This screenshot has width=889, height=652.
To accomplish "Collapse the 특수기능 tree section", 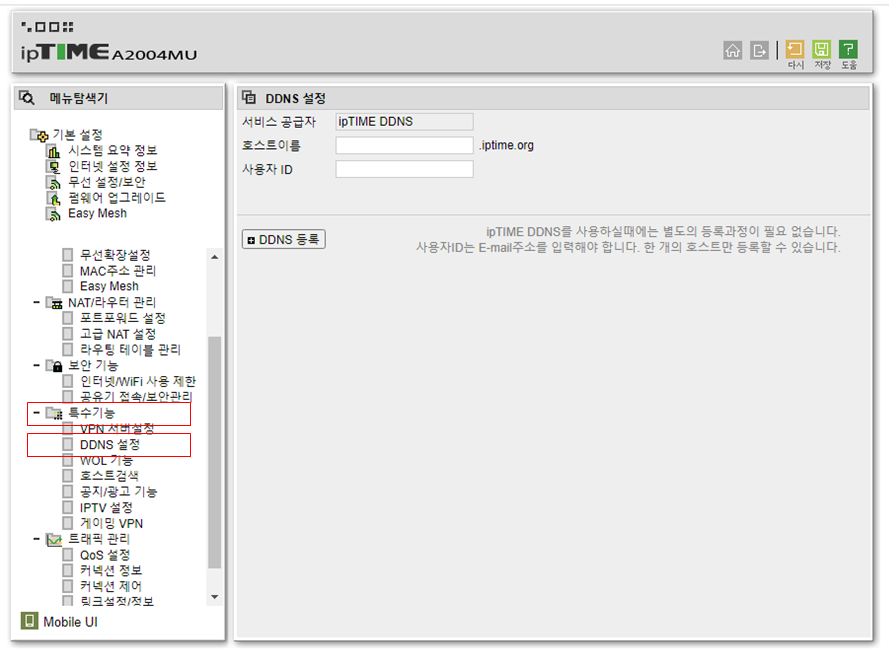I will (36, 413).
